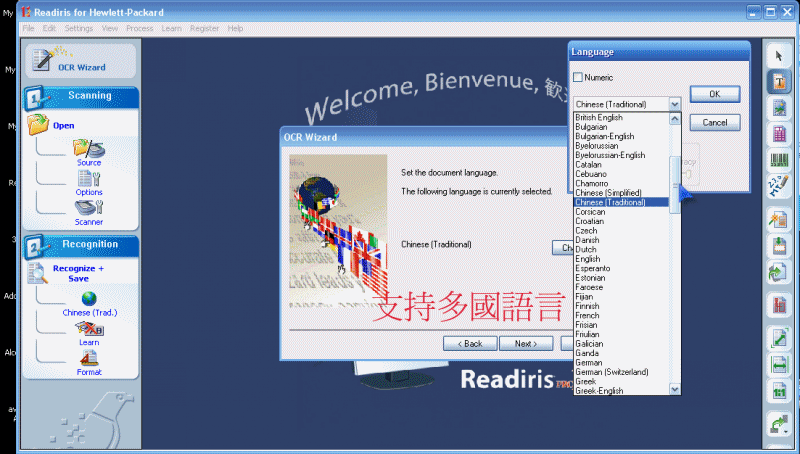Choose Fijian from the language list
This screenshot has width=800, height=454.
[621, 296]
